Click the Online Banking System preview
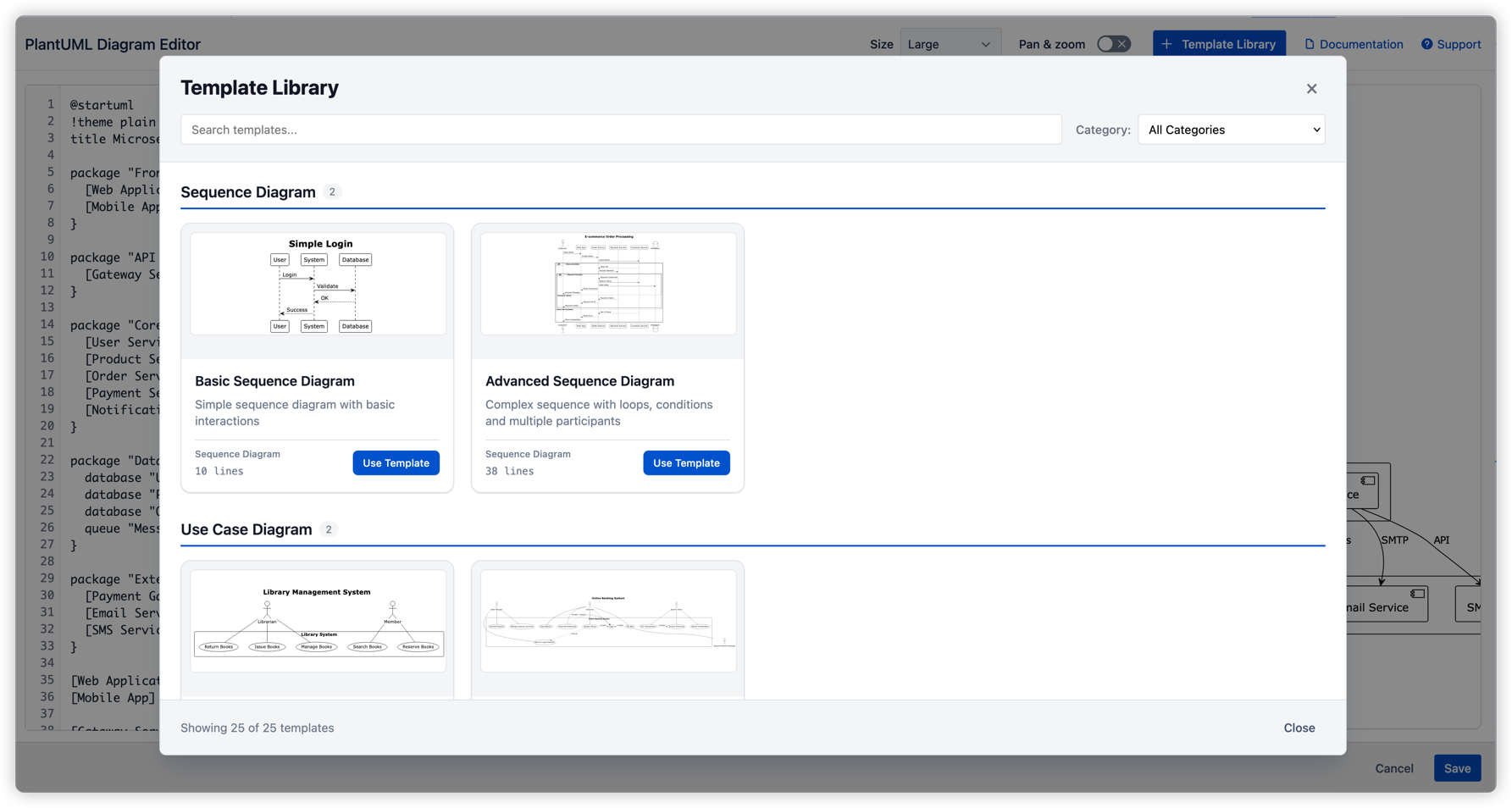1512x808 pixels. [x=607, y=621]
